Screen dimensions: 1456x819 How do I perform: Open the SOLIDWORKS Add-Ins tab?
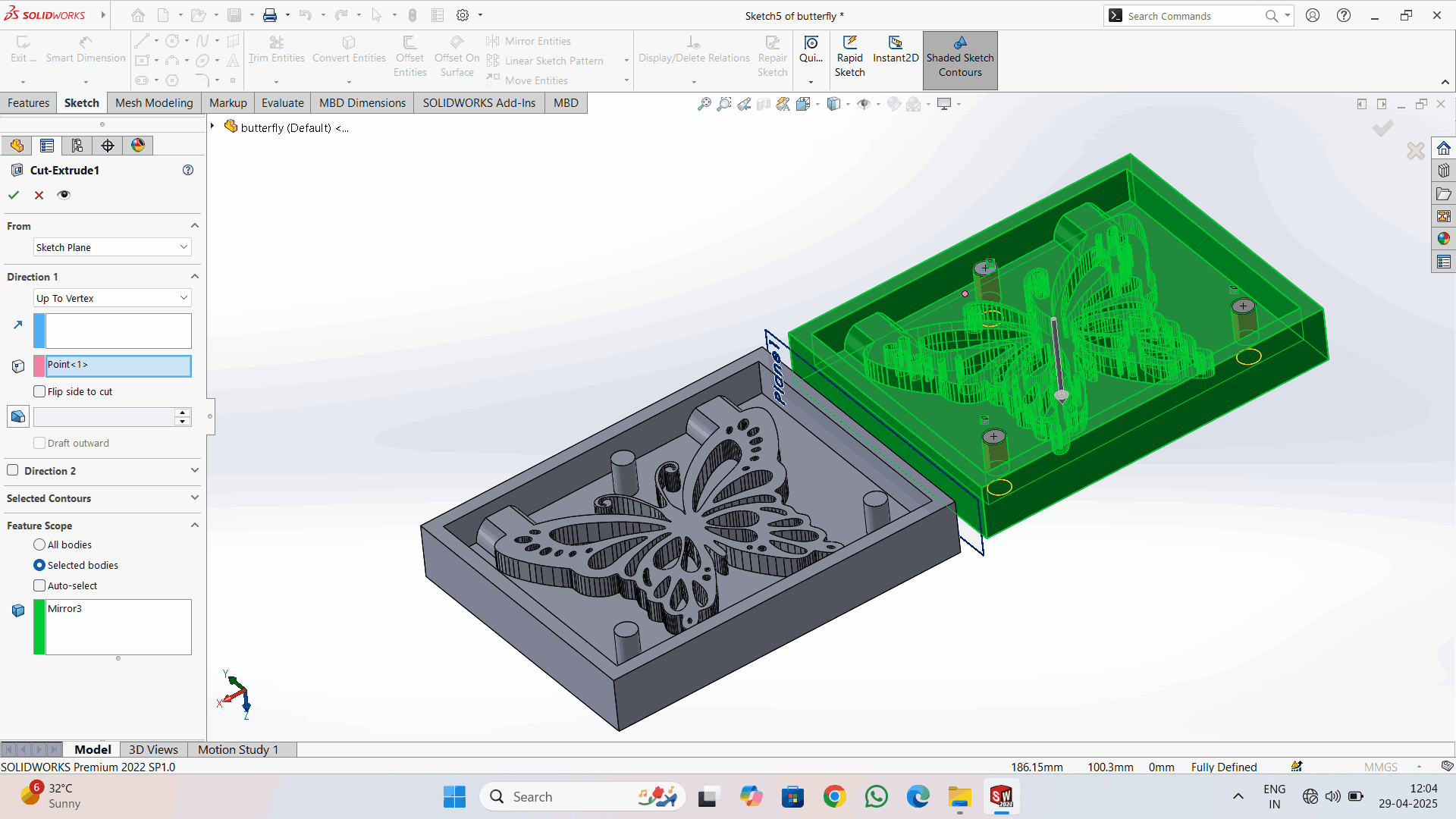click(479, 103)
